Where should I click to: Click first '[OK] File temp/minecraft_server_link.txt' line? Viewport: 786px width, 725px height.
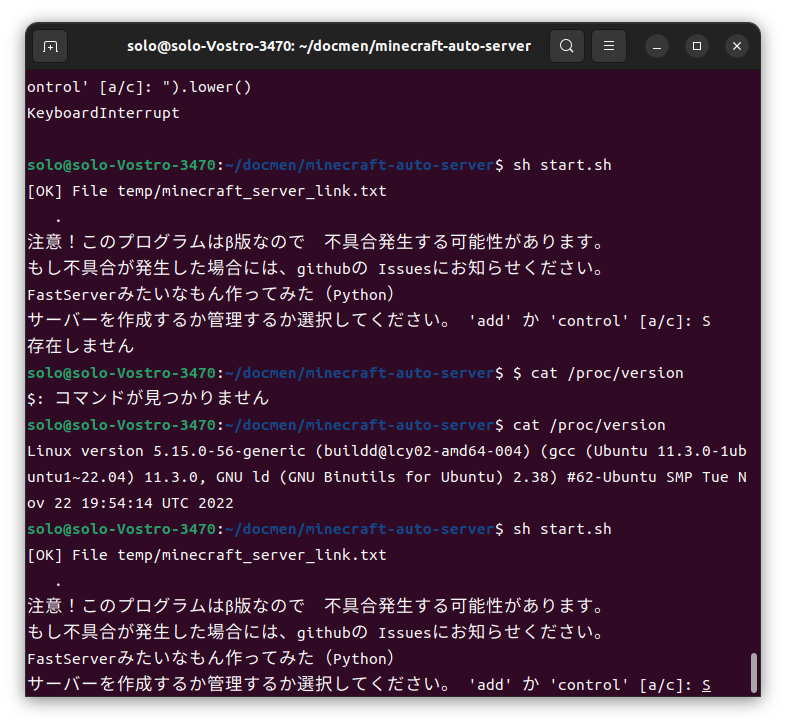click(x=207, y=191)
